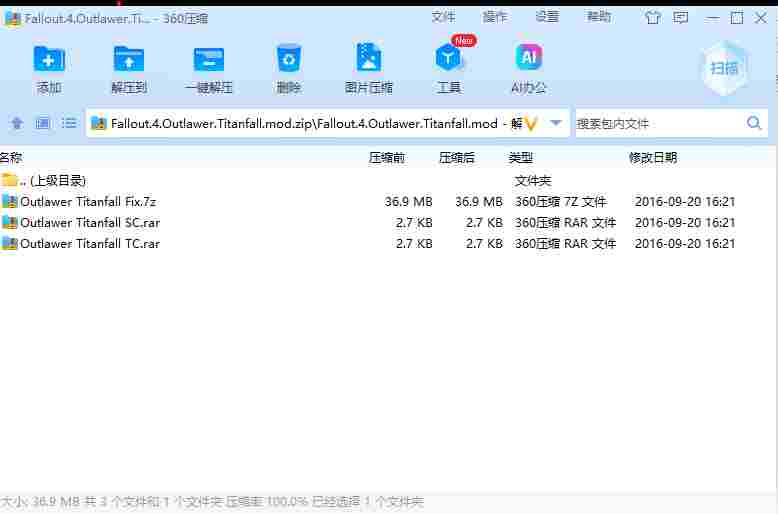Sort by the 修改日期 column header
Viewport: 778px width, 514px height.
pos(652,158)
